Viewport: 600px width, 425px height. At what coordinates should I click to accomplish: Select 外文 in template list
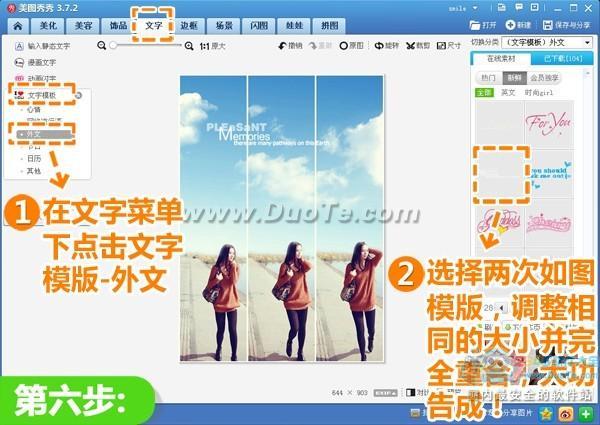point(34,133)
